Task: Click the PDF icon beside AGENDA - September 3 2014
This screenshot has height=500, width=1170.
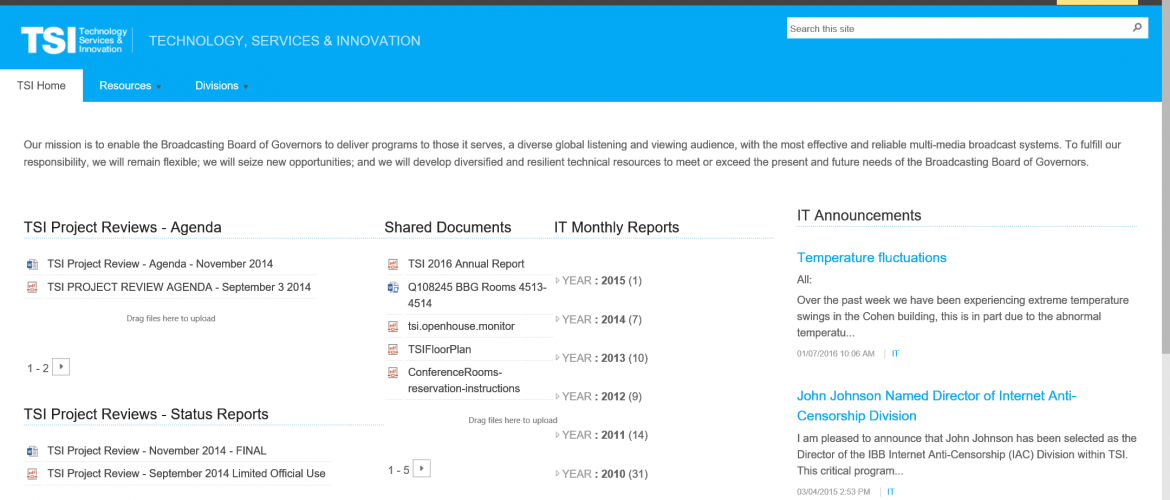Action: pyautogui.click(x=32, y=287)
